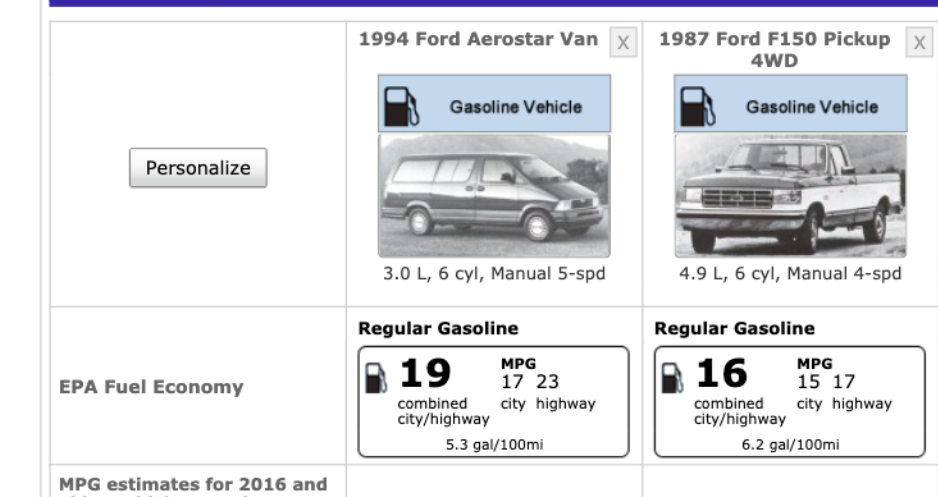
Task: Open the Ford F150 pickup photo
Action: [x=790, y=195]
